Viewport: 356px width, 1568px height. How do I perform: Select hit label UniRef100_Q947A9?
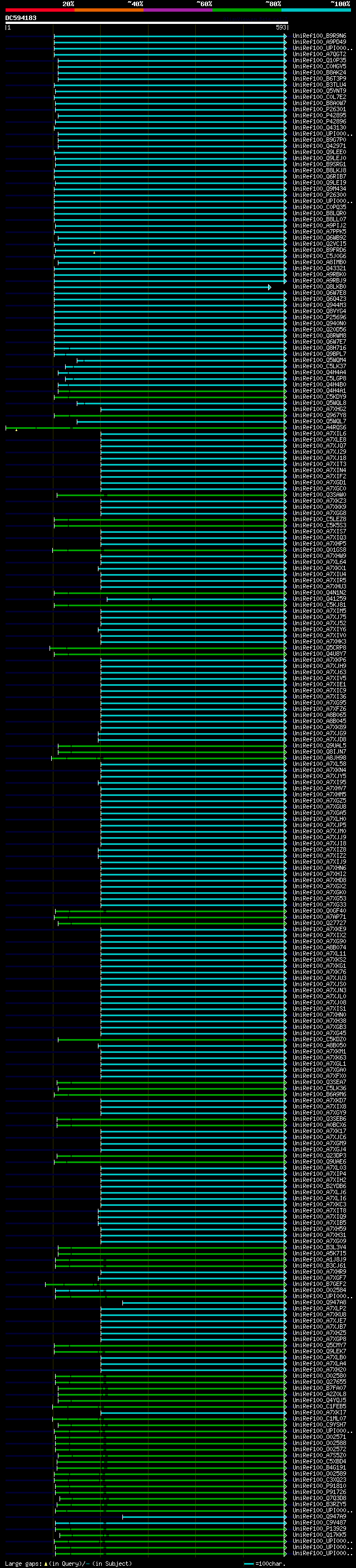[x=319, y=1516]
